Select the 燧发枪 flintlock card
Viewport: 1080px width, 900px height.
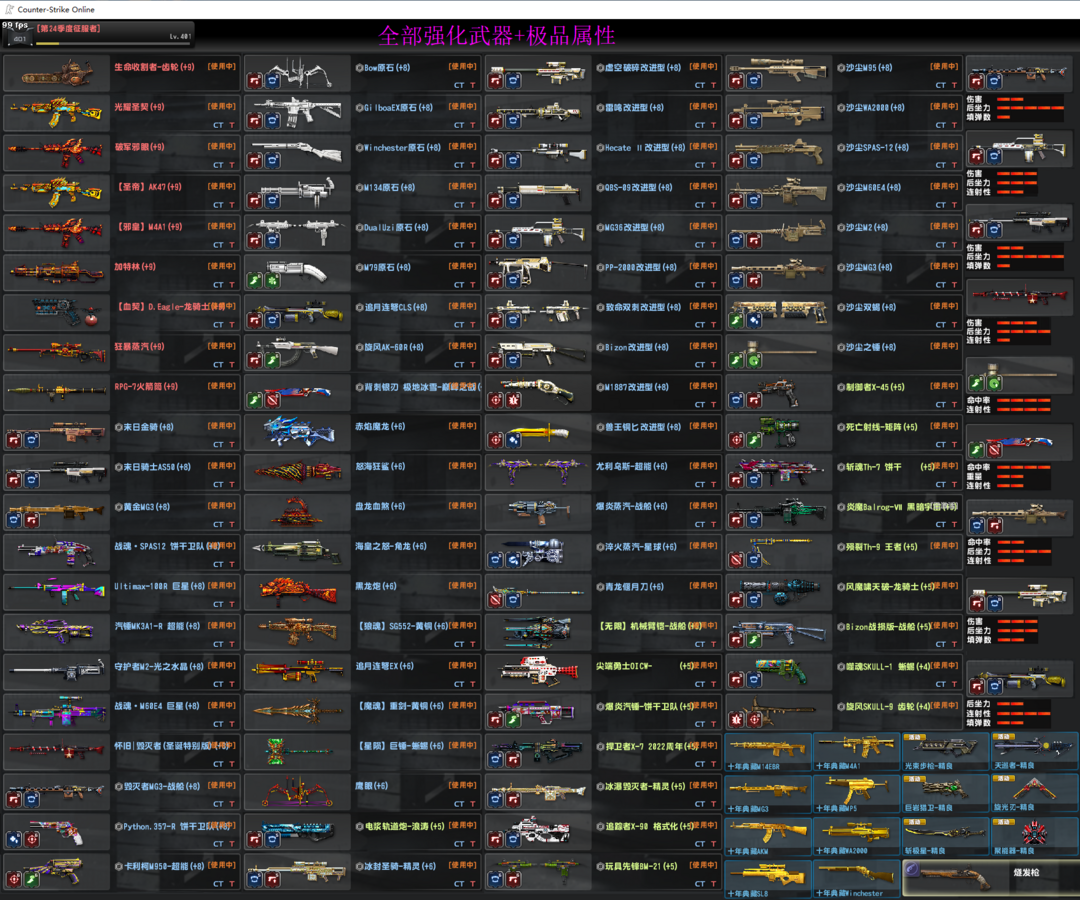(990, 878)
